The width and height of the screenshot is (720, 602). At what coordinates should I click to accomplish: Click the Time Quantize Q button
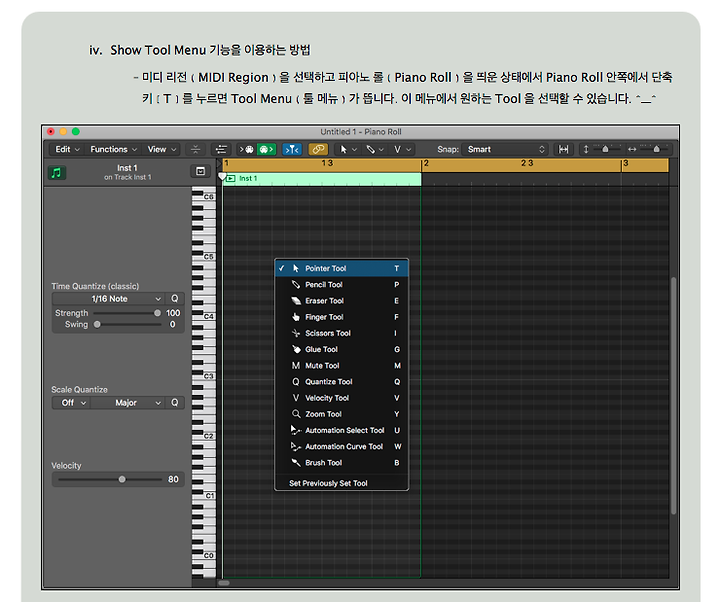174,299
